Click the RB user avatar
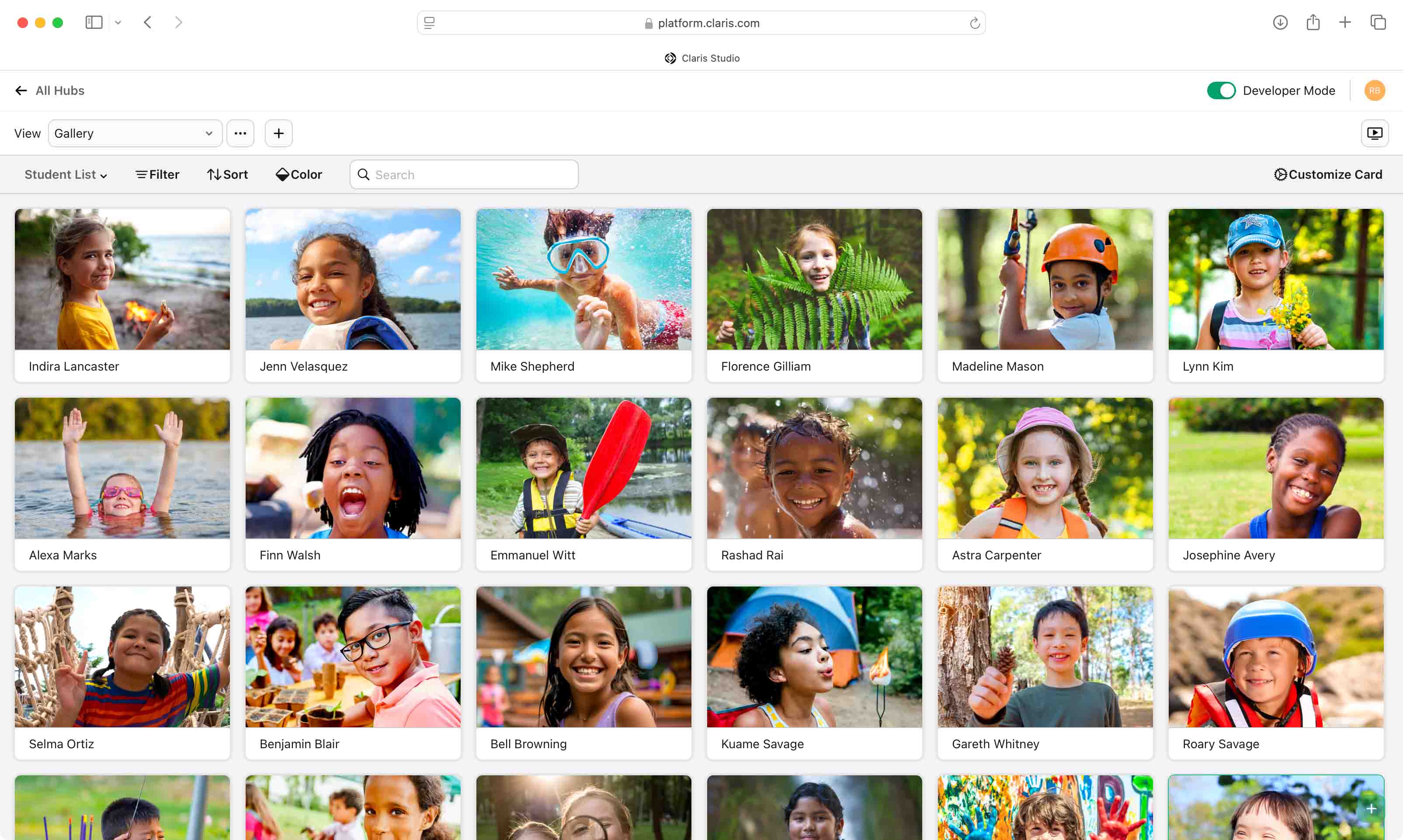This screenshot has height=840, width=1403. click(x=1374, y=90)
